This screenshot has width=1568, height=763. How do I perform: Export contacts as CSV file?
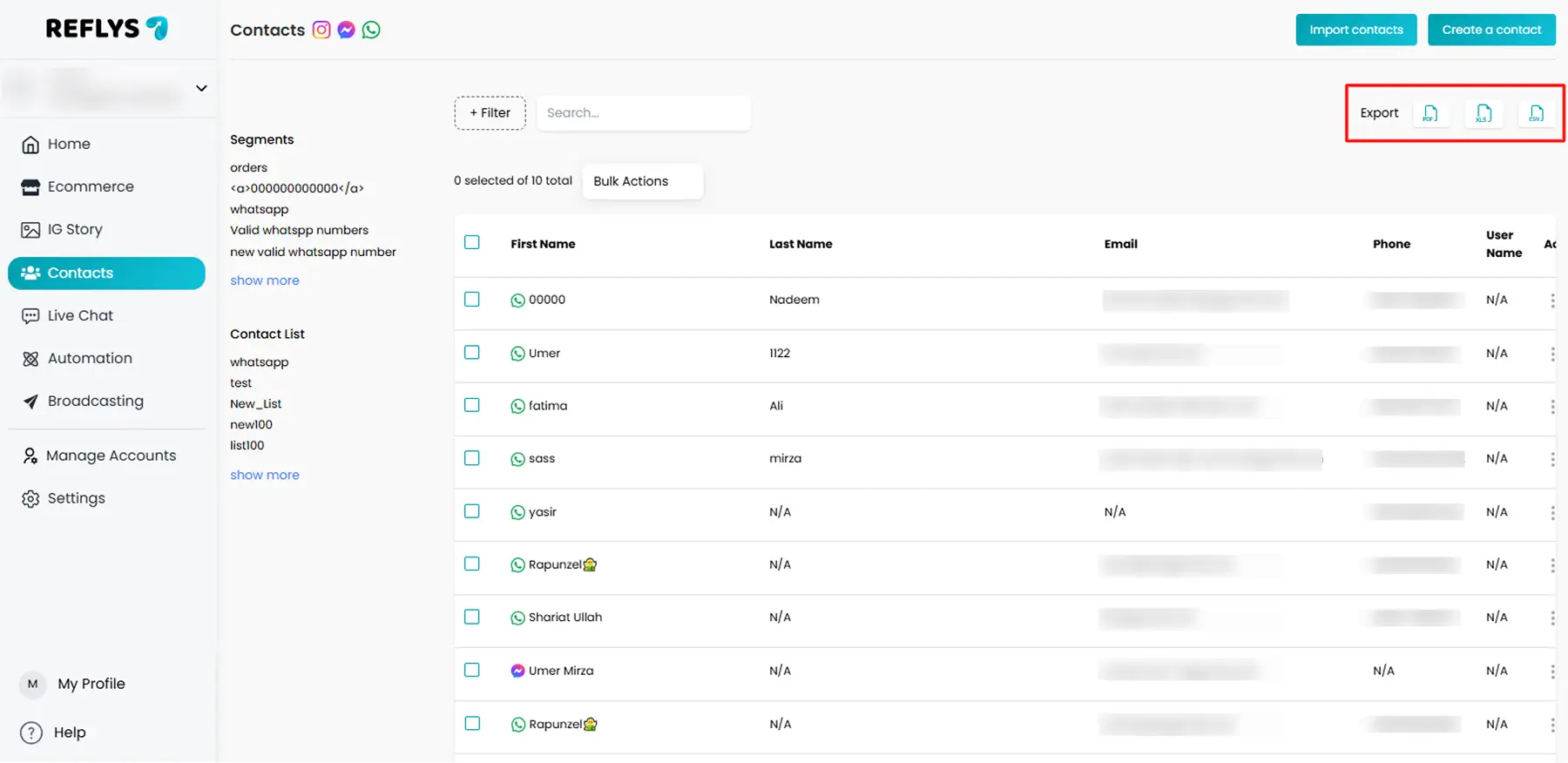tap(1536, 113)
